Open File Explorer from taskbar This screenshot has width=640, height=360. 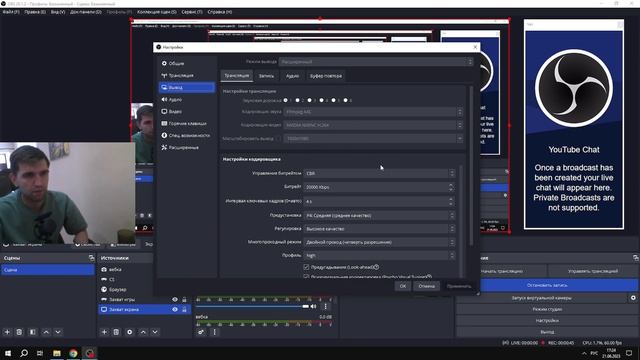point(57,353)
